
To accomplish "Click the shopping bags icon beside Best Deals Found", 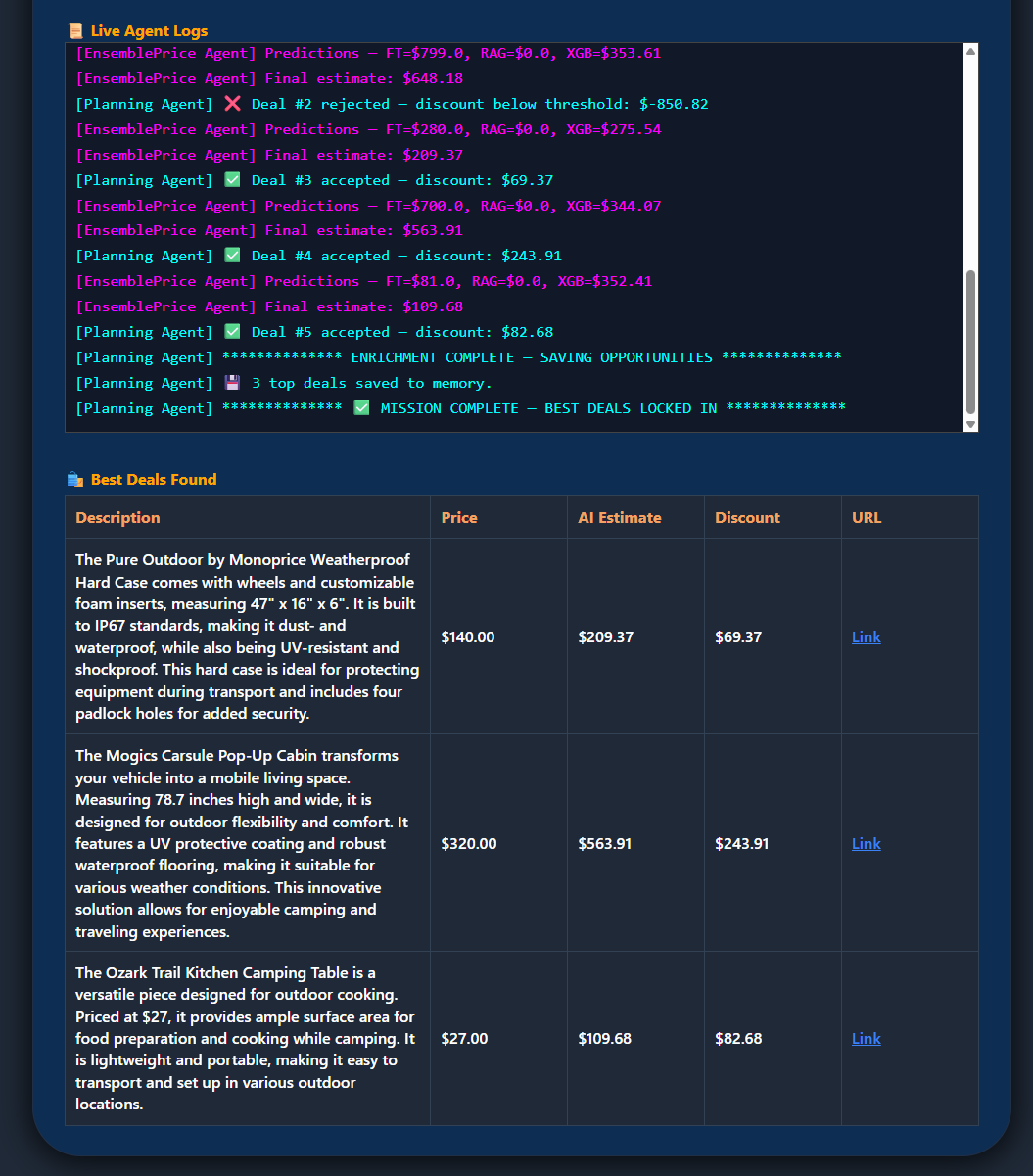I will 74,480.
